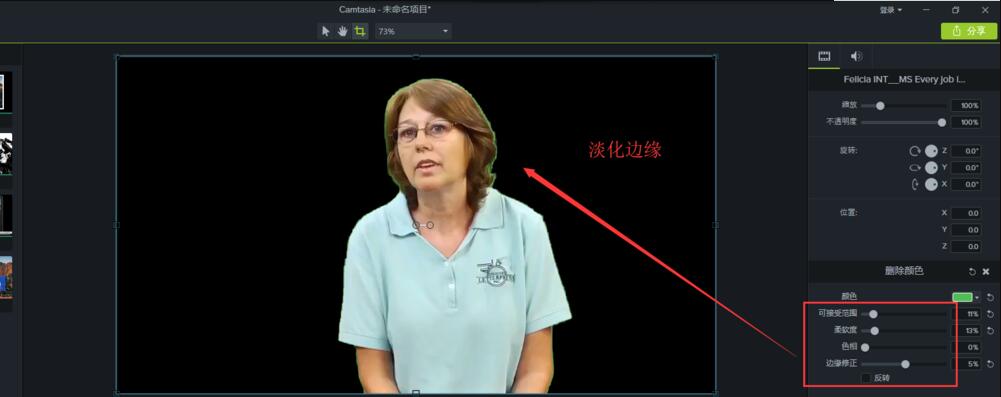The height and width of the screenshot is (397, 1001).
Task: Click the Z rotation dial
Action: [x=931, y=151]
